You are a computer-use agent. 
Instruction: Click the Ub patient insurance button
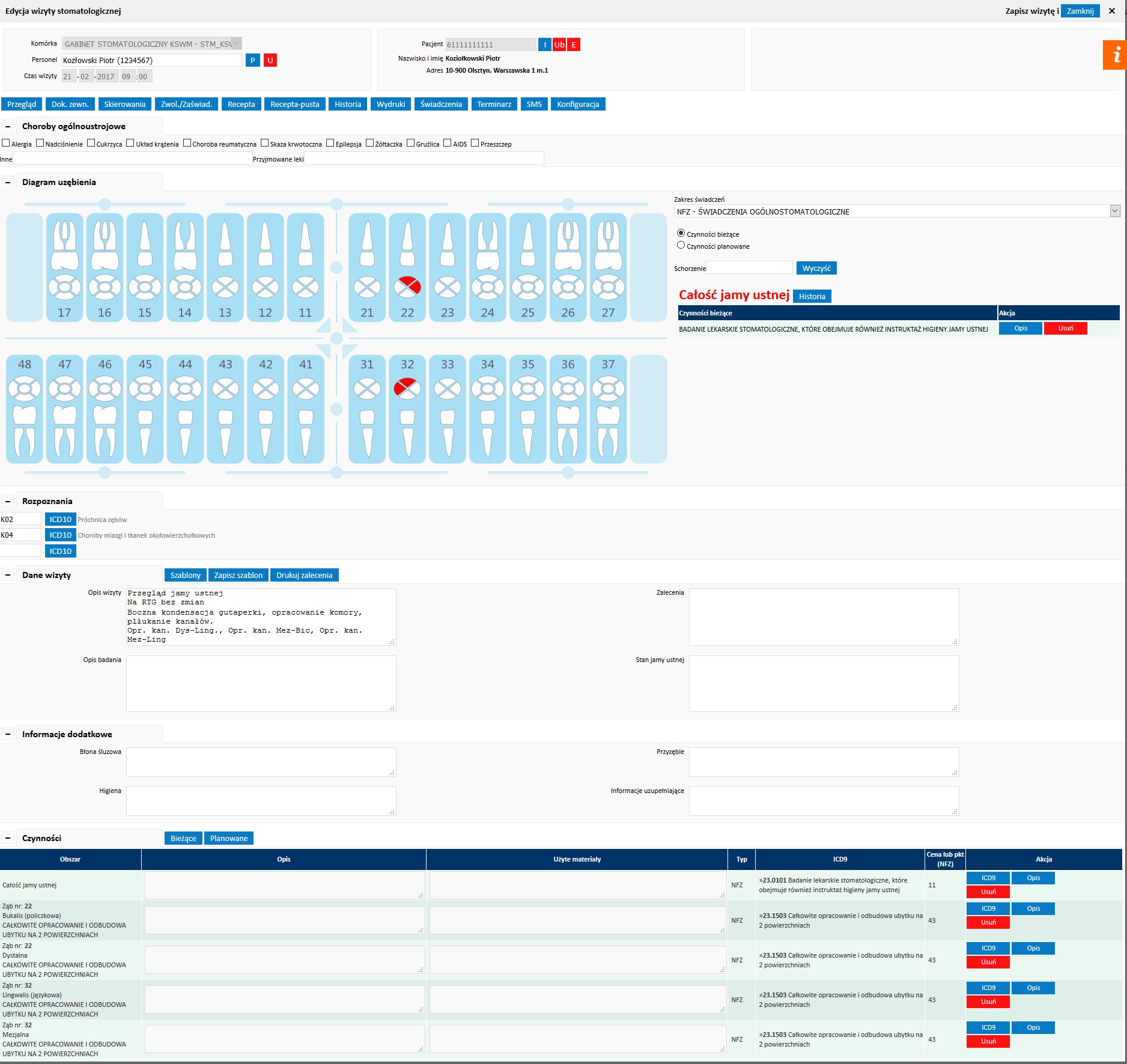(559, 44)
